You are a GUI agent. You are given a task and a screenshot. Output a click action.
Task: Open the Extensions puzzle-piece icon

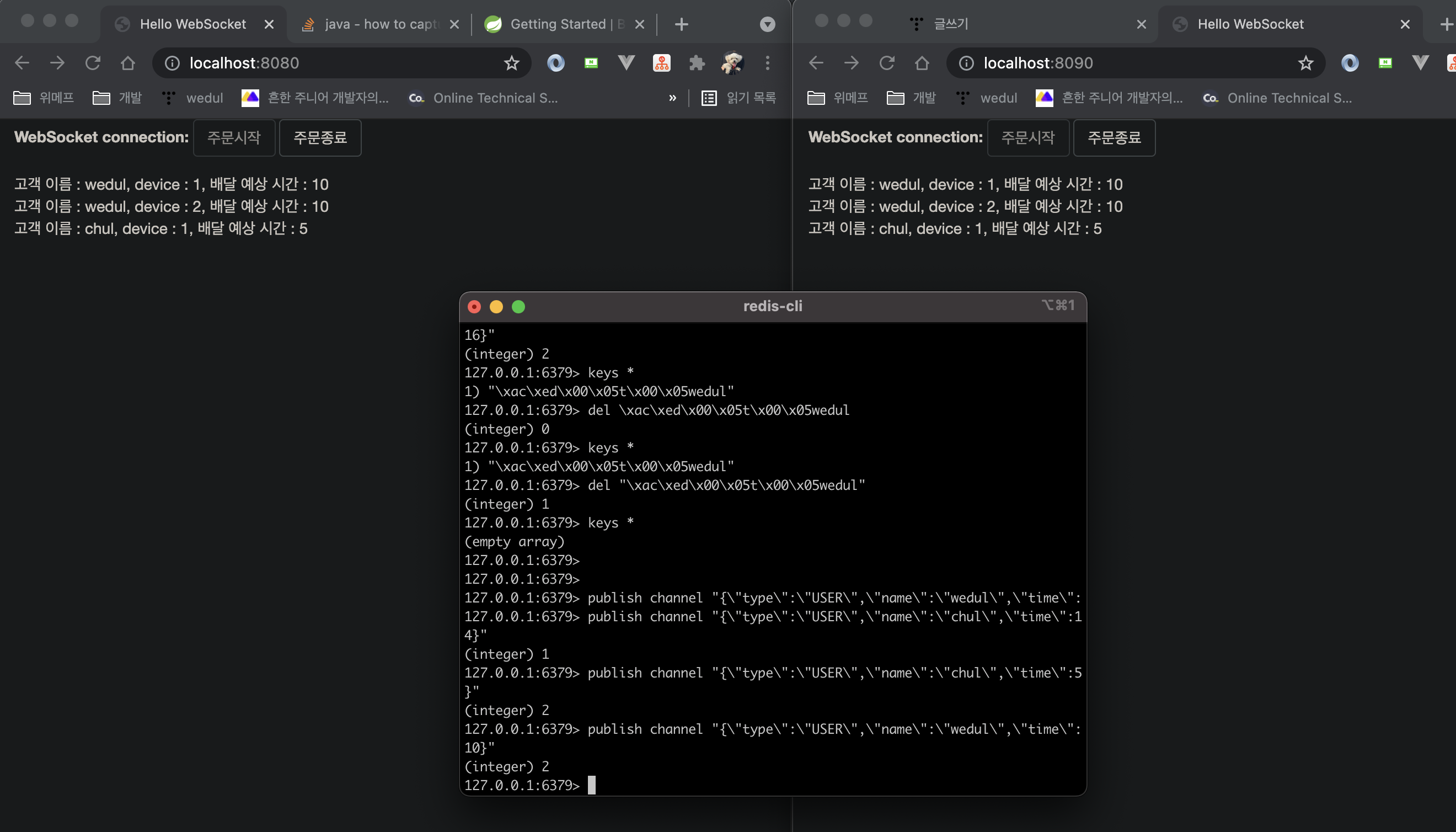click(x=697, y=63)
